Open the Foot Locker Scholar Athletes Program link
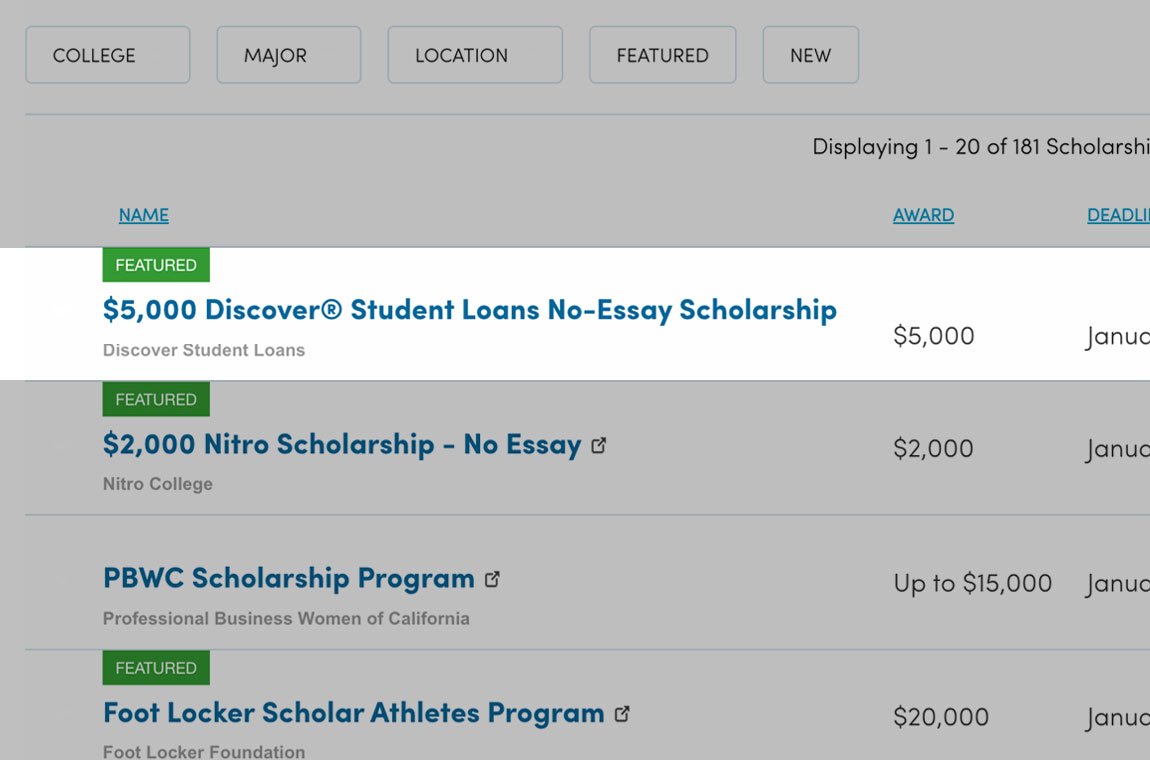 point(353,713)
